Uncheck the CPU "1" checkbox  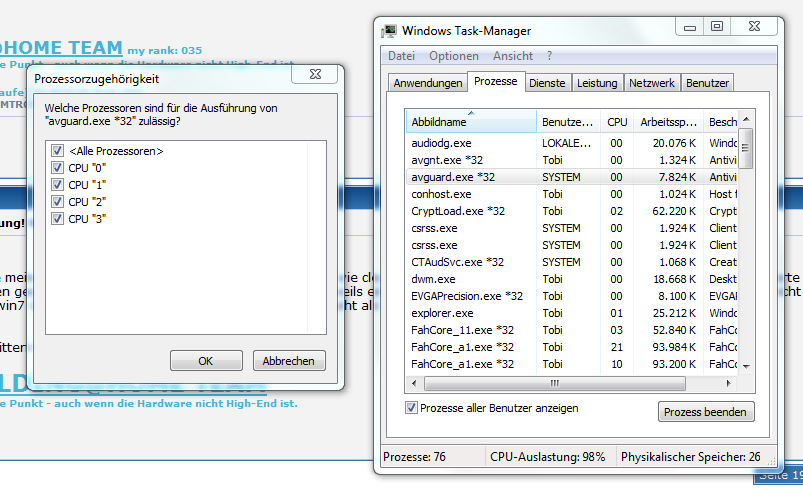57,184
